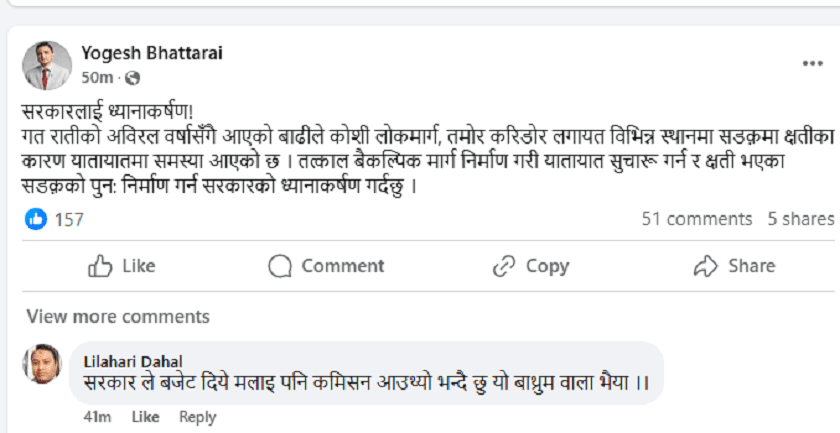Open the 51 comments link
840x433 pixels.
(696, 219)
